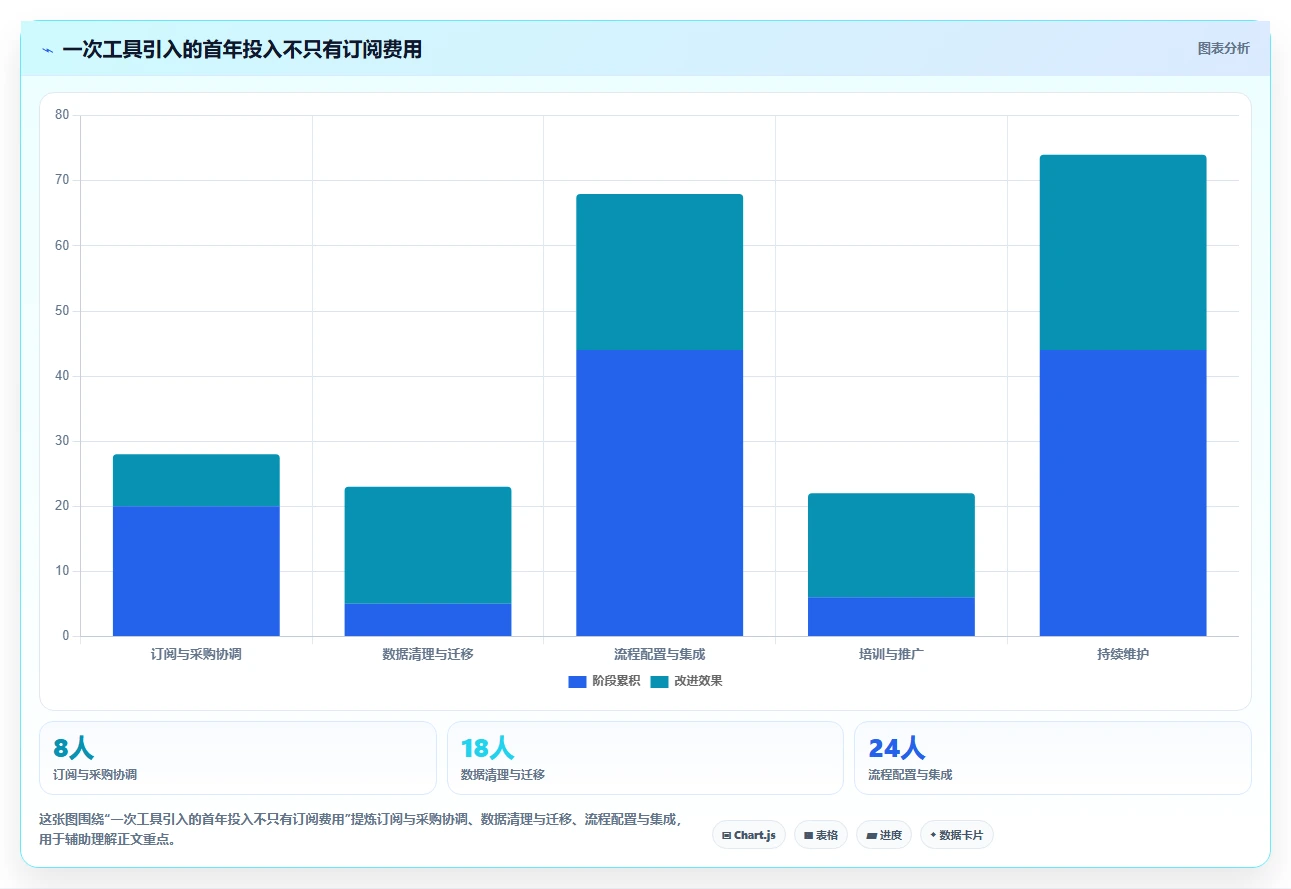Click the blue segment of 数据清理与迁移 bar
Screen dimensions: 1291x889
coord(428,620)
